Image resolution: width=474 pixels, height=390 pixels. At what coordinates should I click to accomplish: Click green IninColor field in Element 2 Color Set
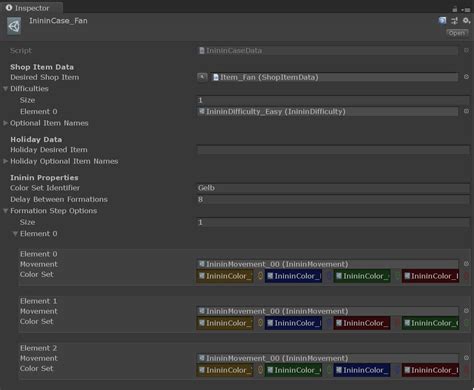pyautogui.click(x=293, y=370)
